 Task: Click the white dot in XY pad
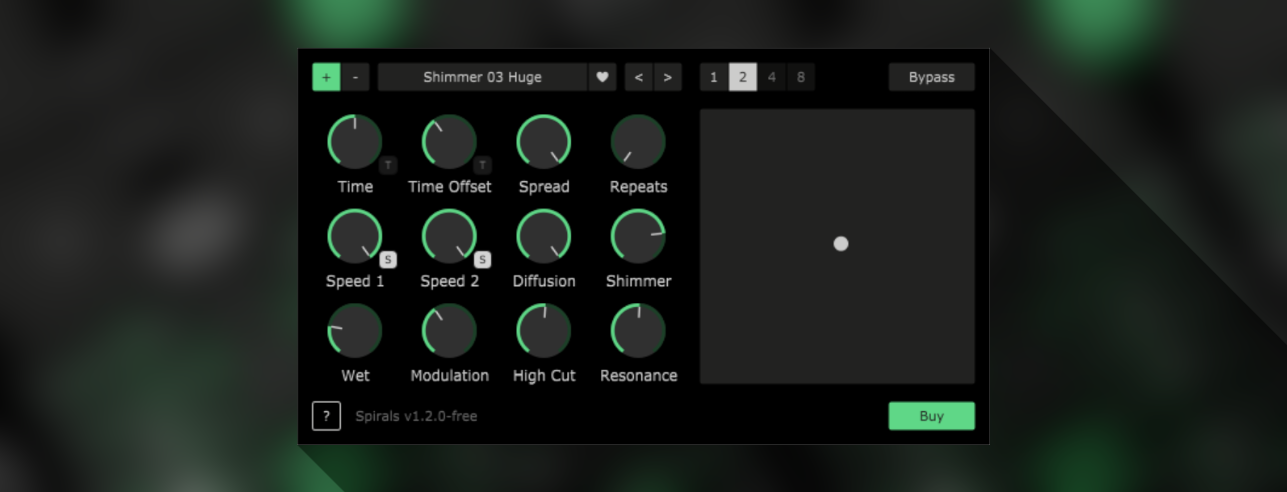pos(841,244)
